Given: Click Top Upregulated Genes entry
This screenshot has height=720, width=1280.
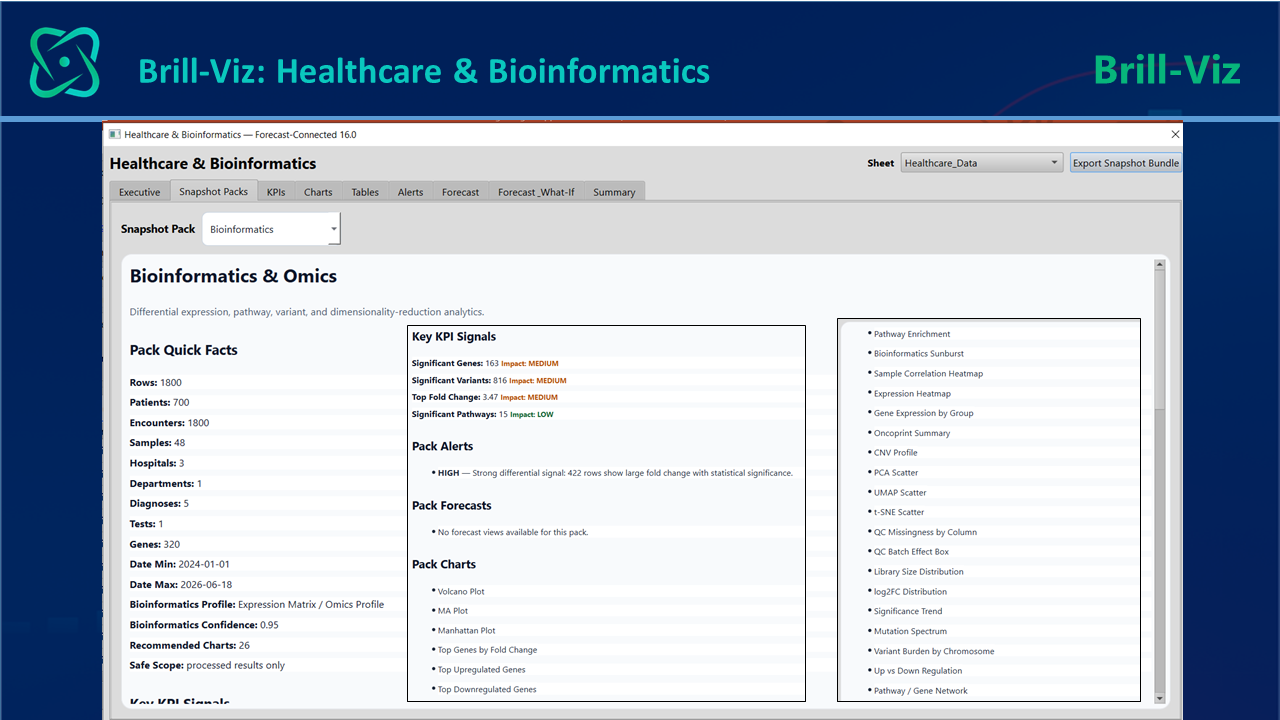Looking at the screenshot, I should [481, 670].
